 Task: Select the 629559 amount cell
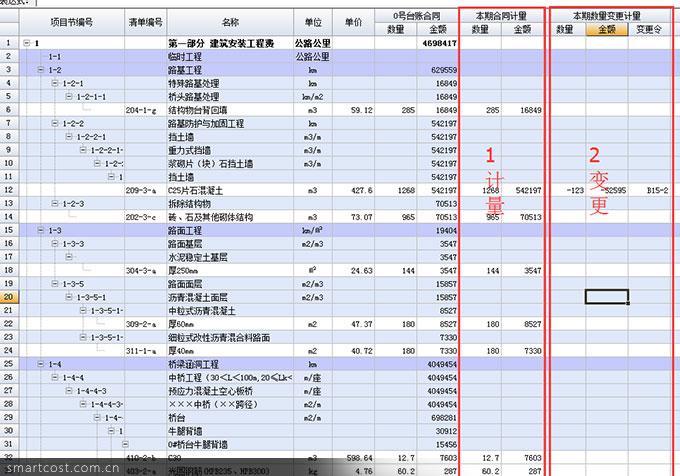437,70
